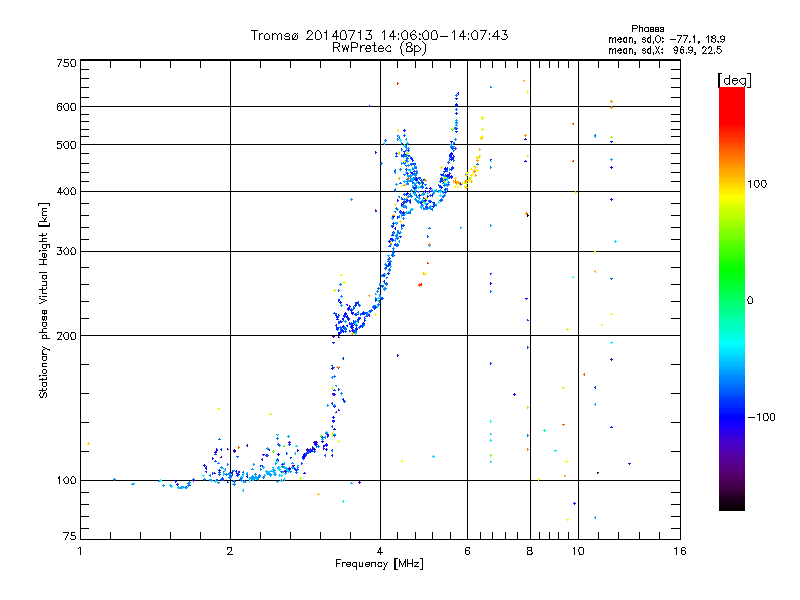Click the "2" MHz frequency axis tick label
Viewport: 800px width, 600px height.
click(x=230, y=551)
